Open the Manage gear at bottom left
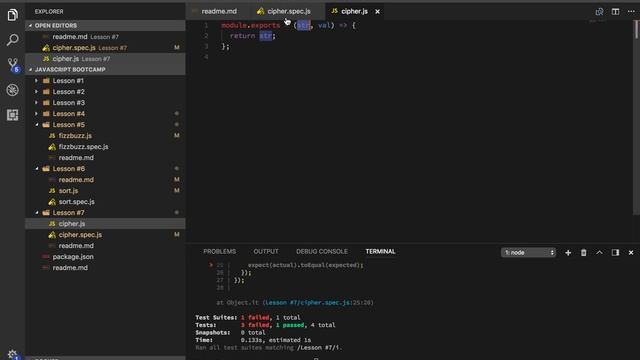640x360 pixels. (12, 354)
